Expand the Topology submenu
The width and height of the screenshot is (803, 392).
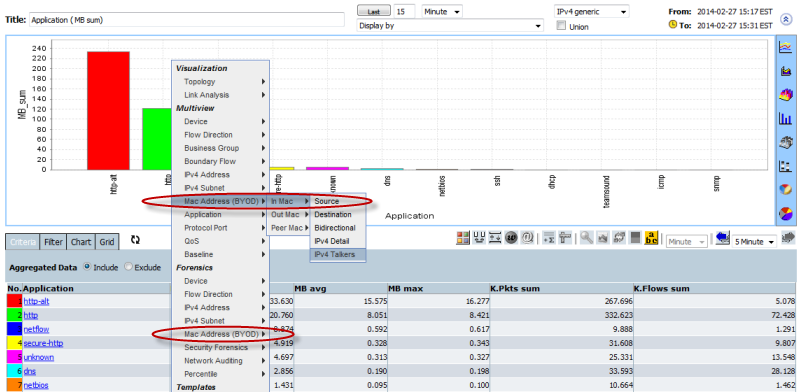[220, 81]
